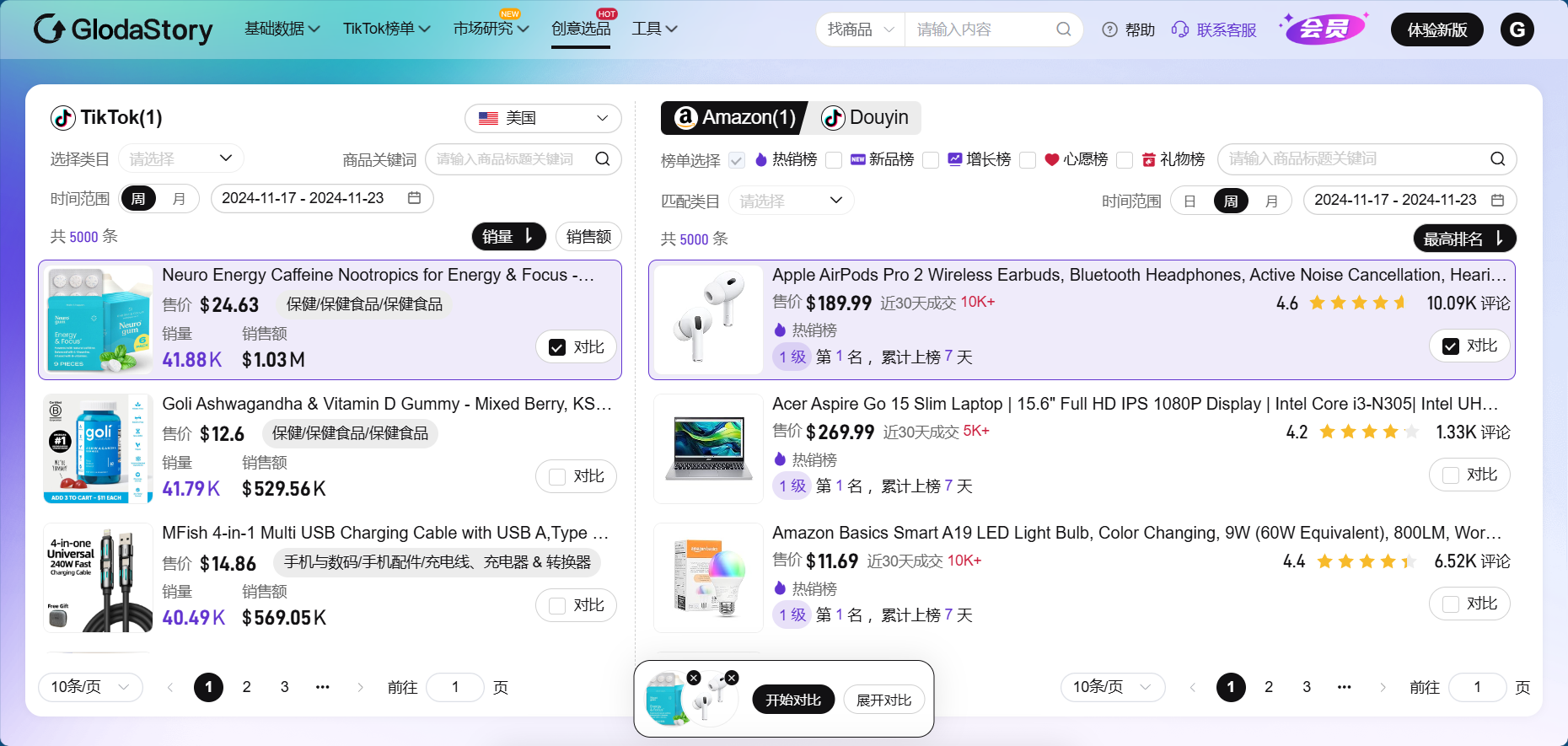Uncheck 对比 for Neuro Energy Caffeine

pyautogui.click(x=557, y=347)
